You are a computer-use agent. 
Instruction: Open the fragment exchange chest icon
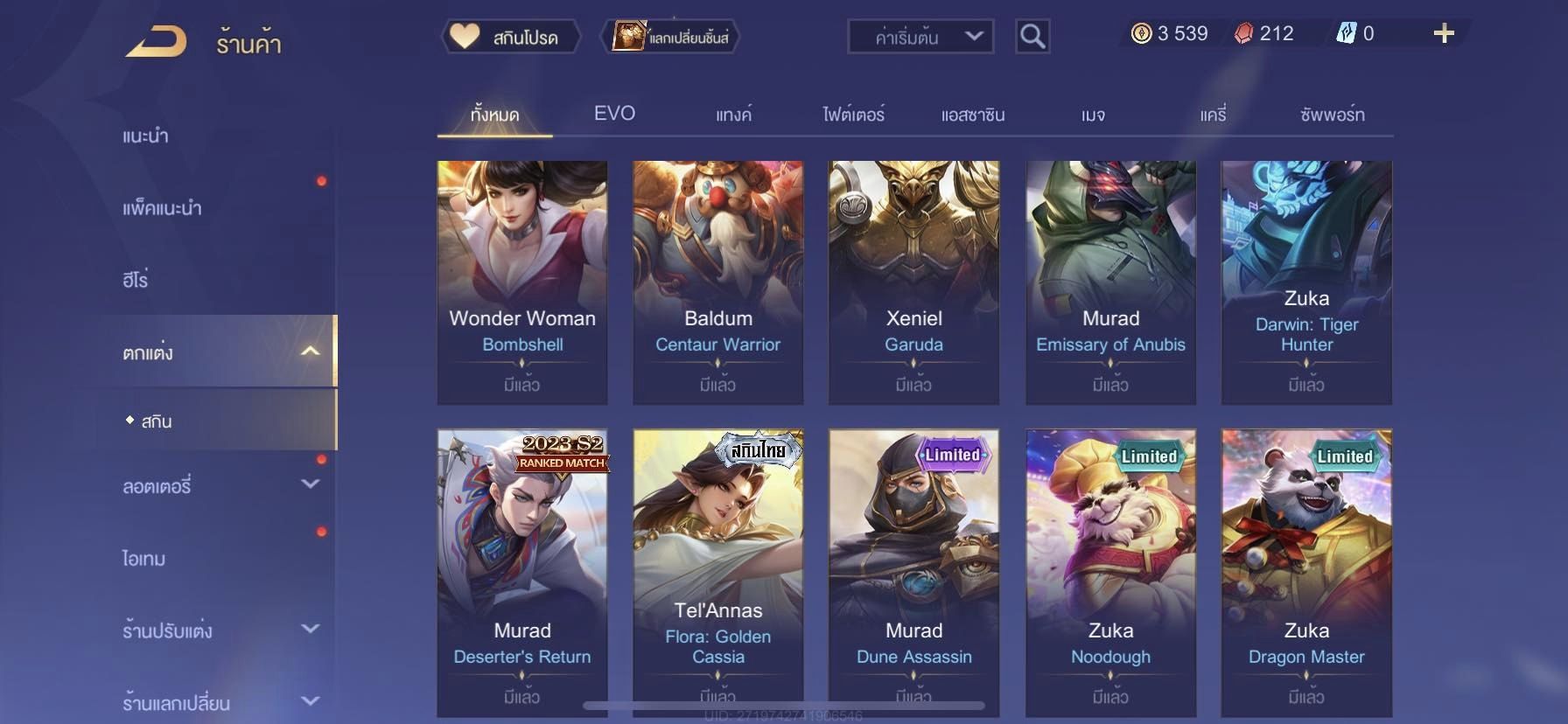[x=628, y=37]
